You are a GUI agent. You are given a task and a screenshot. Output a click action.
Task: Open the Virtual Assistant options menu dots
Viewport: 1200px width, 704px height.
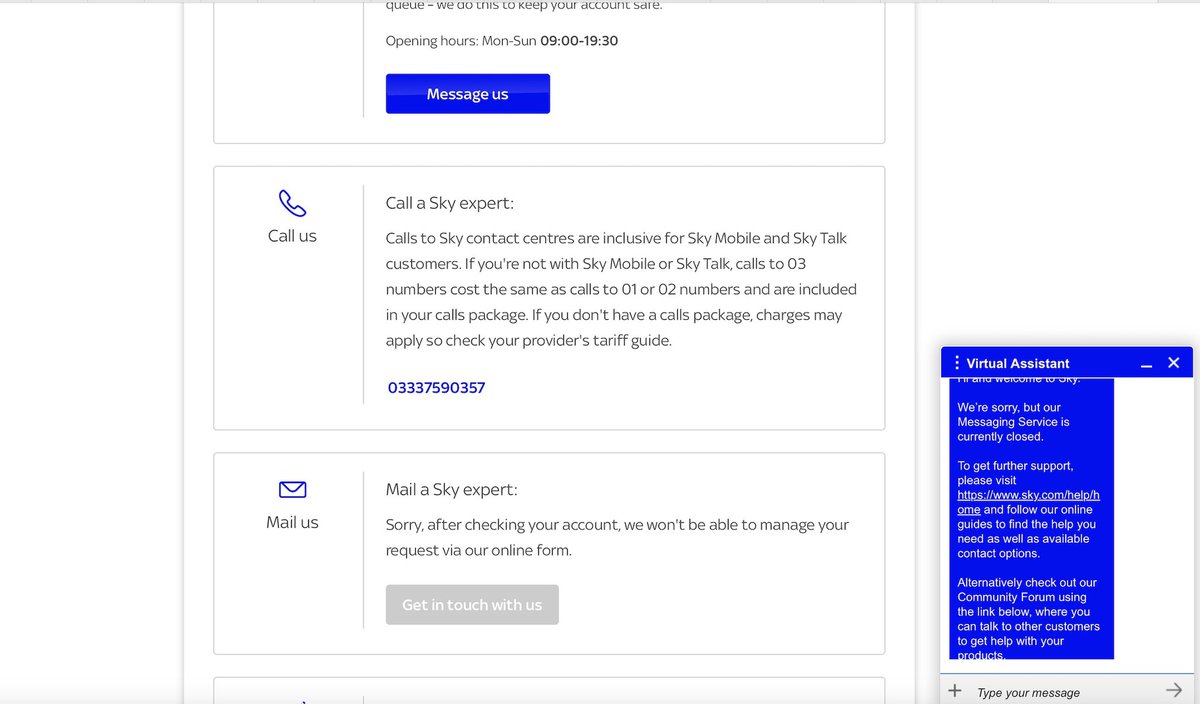coord(957,363)
